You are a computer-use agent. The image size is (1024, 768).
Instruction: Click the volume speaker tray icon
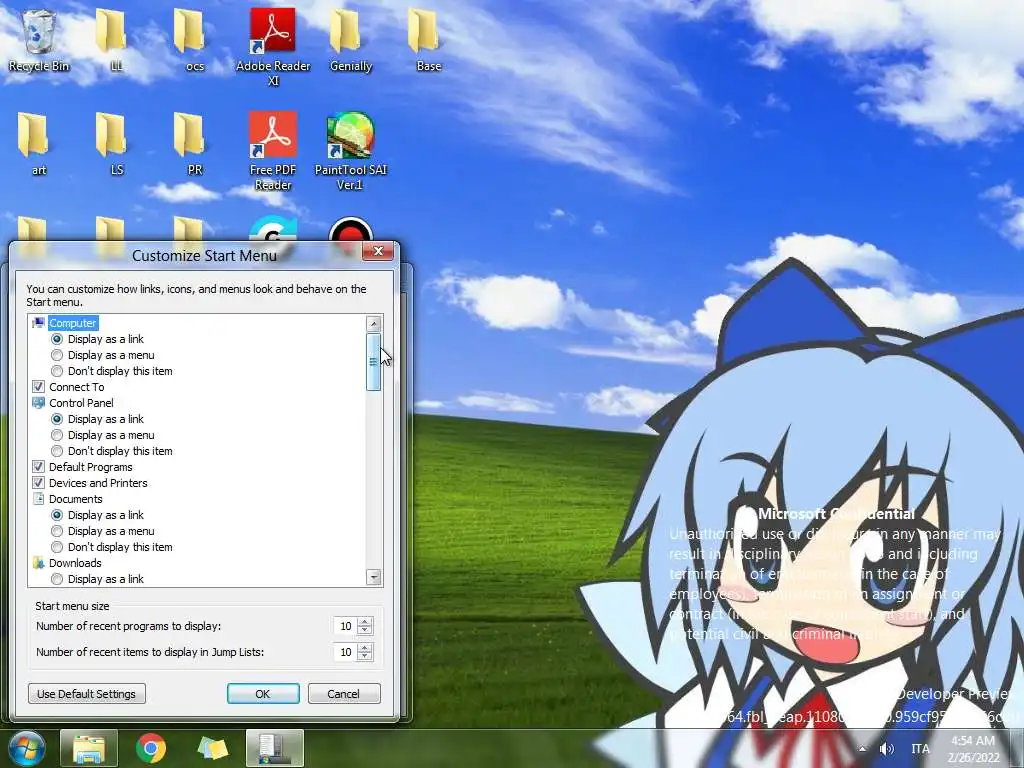tap(886, 748)
